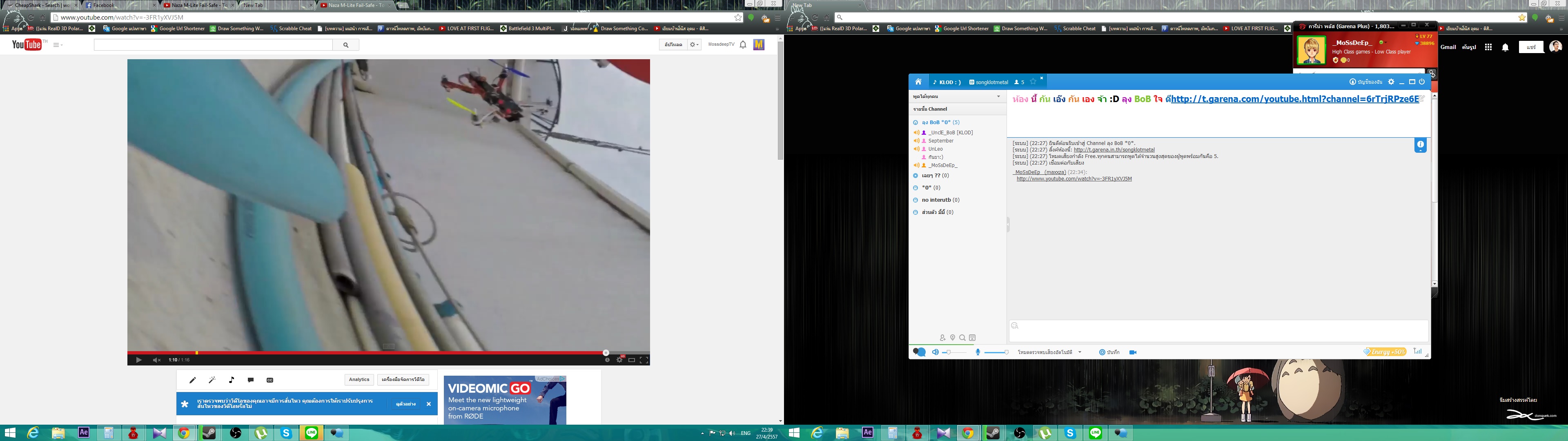Click the pencil edit info icon
This screenshot has width=1568, height=441.
pos(192,380)
